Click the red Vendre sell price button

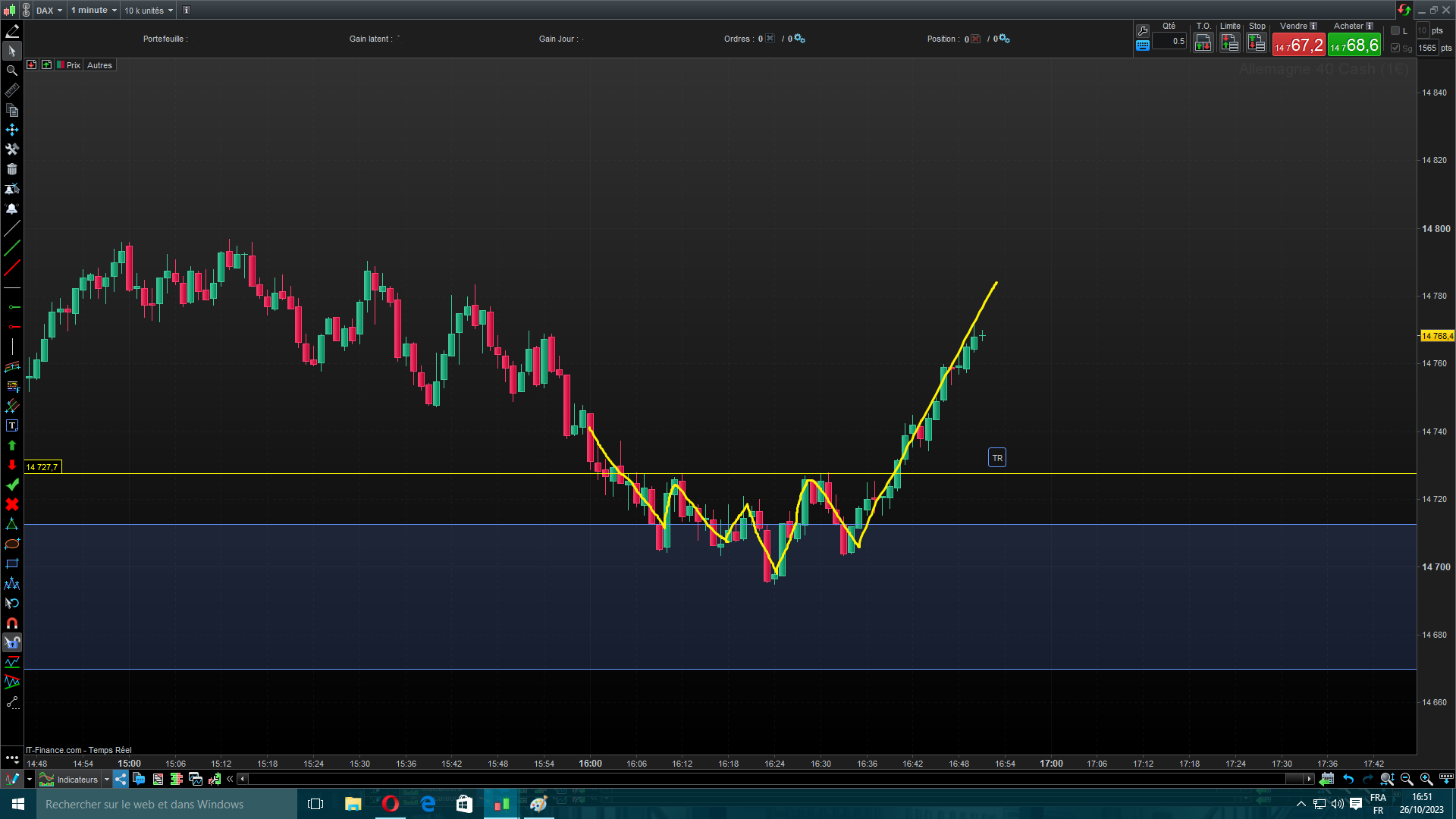[1298, 45]
